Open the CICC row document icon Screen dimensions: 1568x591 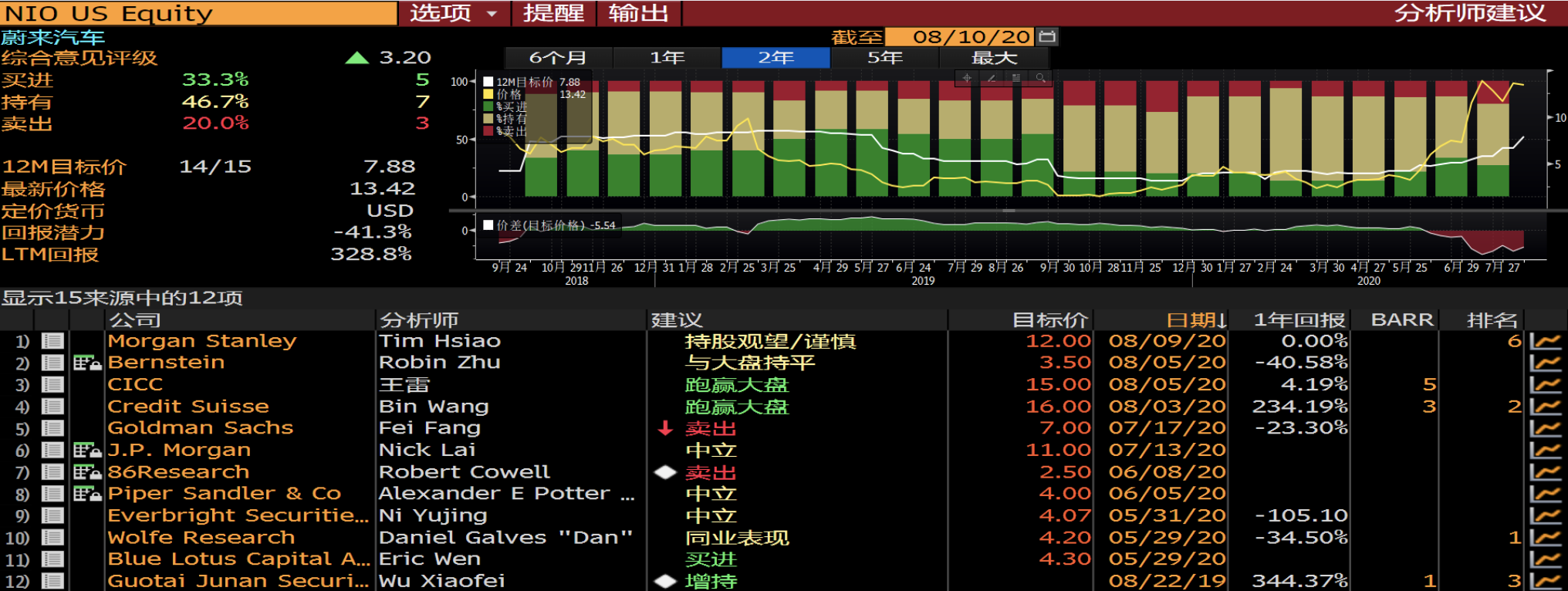coord(52,384)
